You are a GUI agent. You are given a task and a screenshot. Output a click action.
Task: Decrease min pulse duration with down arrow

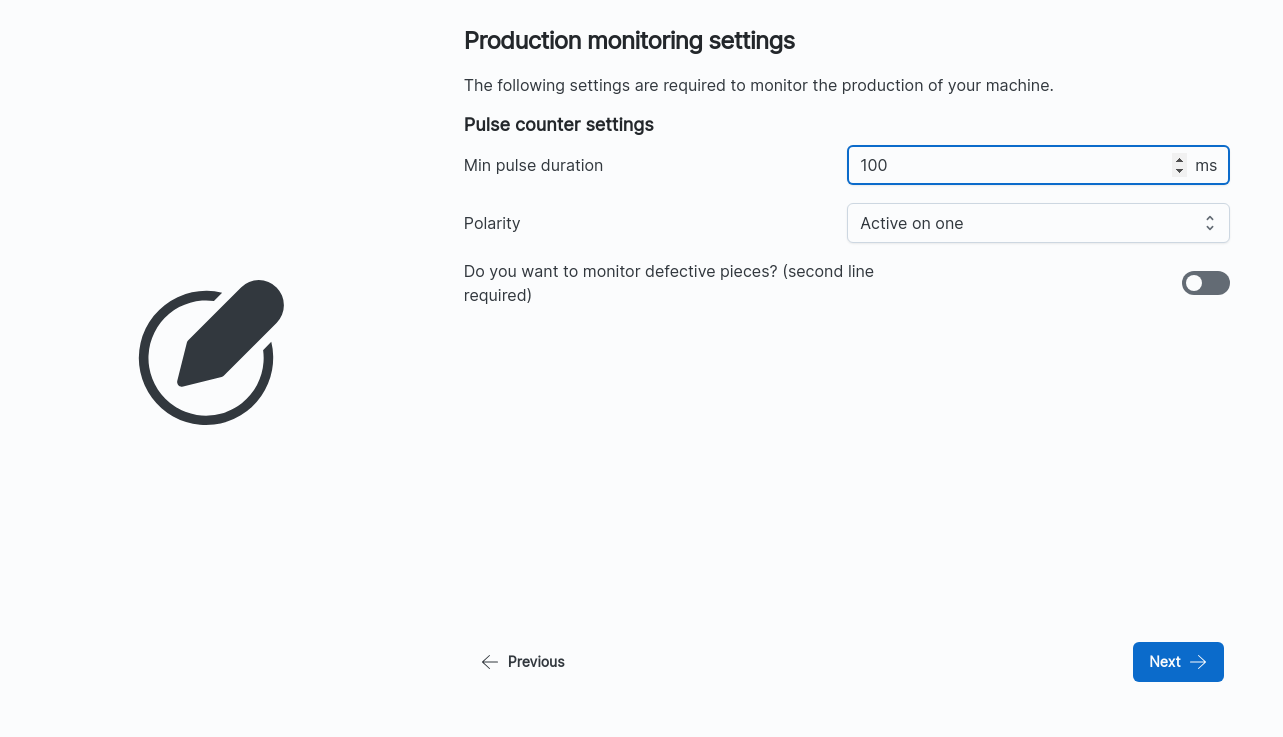pyautogui.click(x=1180, y=171)
